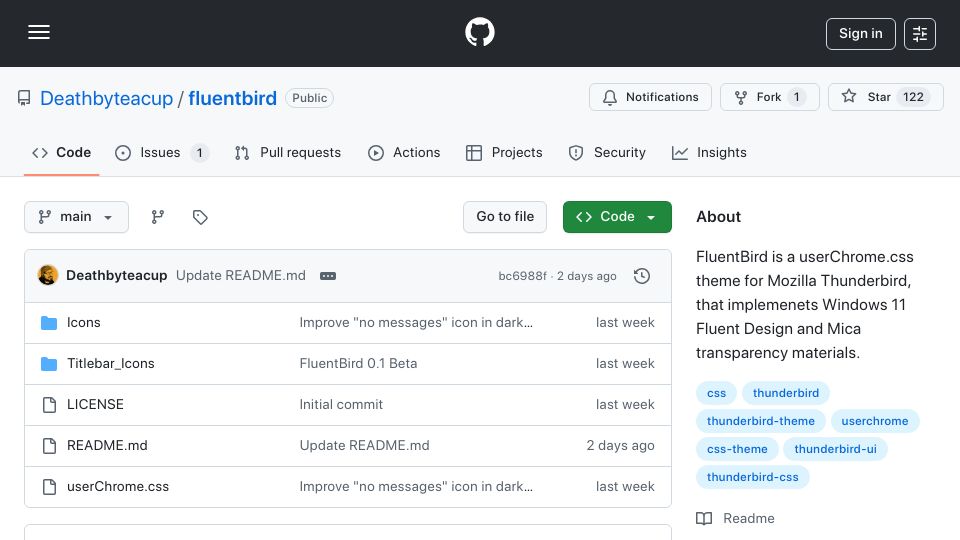This screenshot has width=960, height=540.
Task: Select the thunderbird topic tag
Action: [786, 393]
